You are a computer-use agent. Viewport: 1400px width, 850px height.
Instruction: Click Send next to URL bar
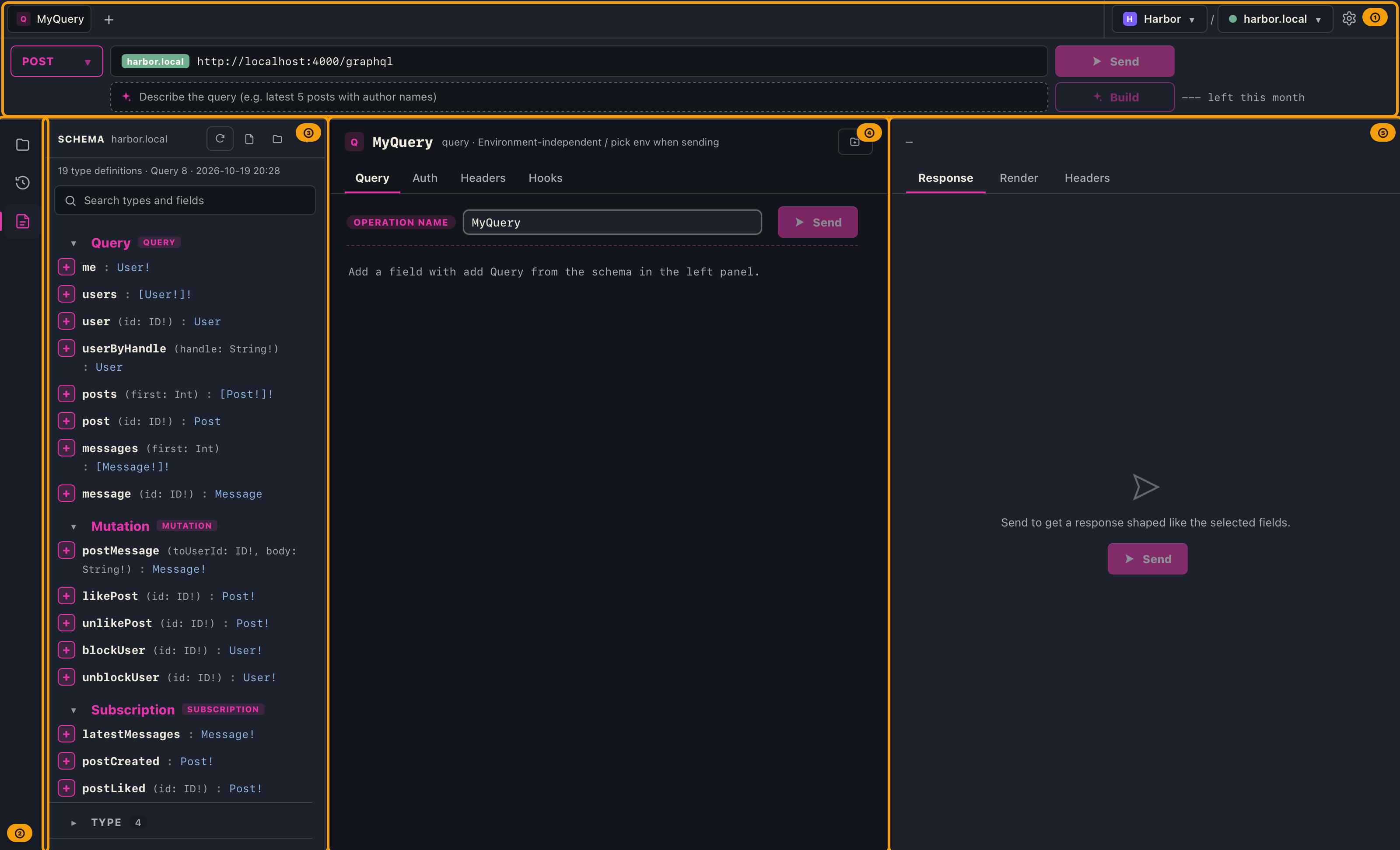(x=1114, y=61)
